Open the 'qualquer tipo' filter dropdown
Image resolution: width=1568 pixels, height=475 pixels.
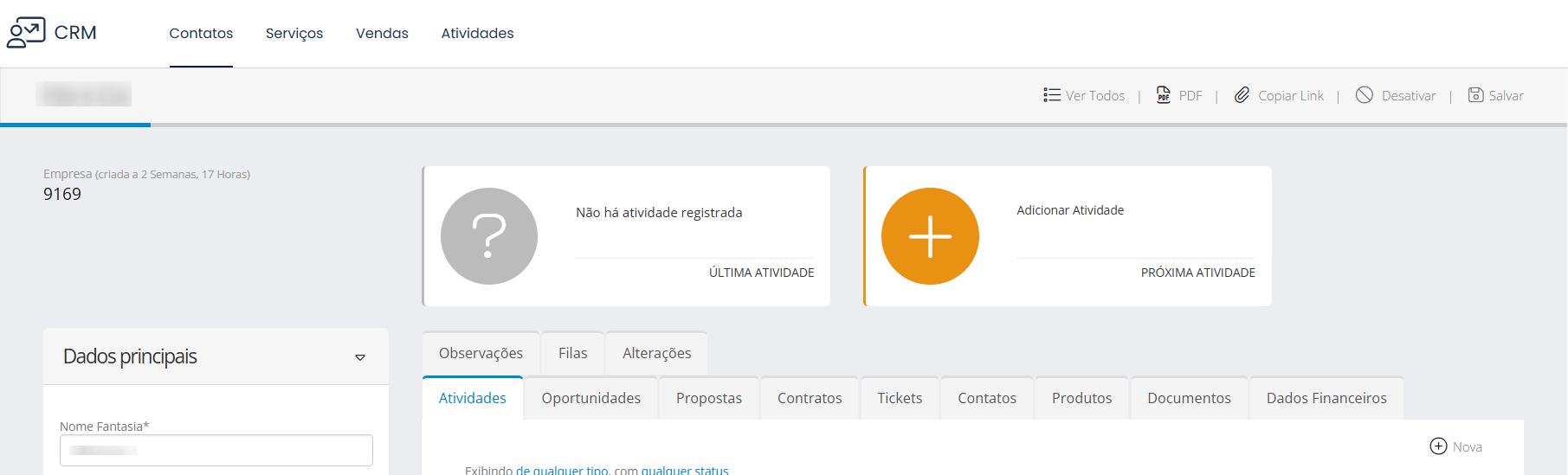point(571,470)
